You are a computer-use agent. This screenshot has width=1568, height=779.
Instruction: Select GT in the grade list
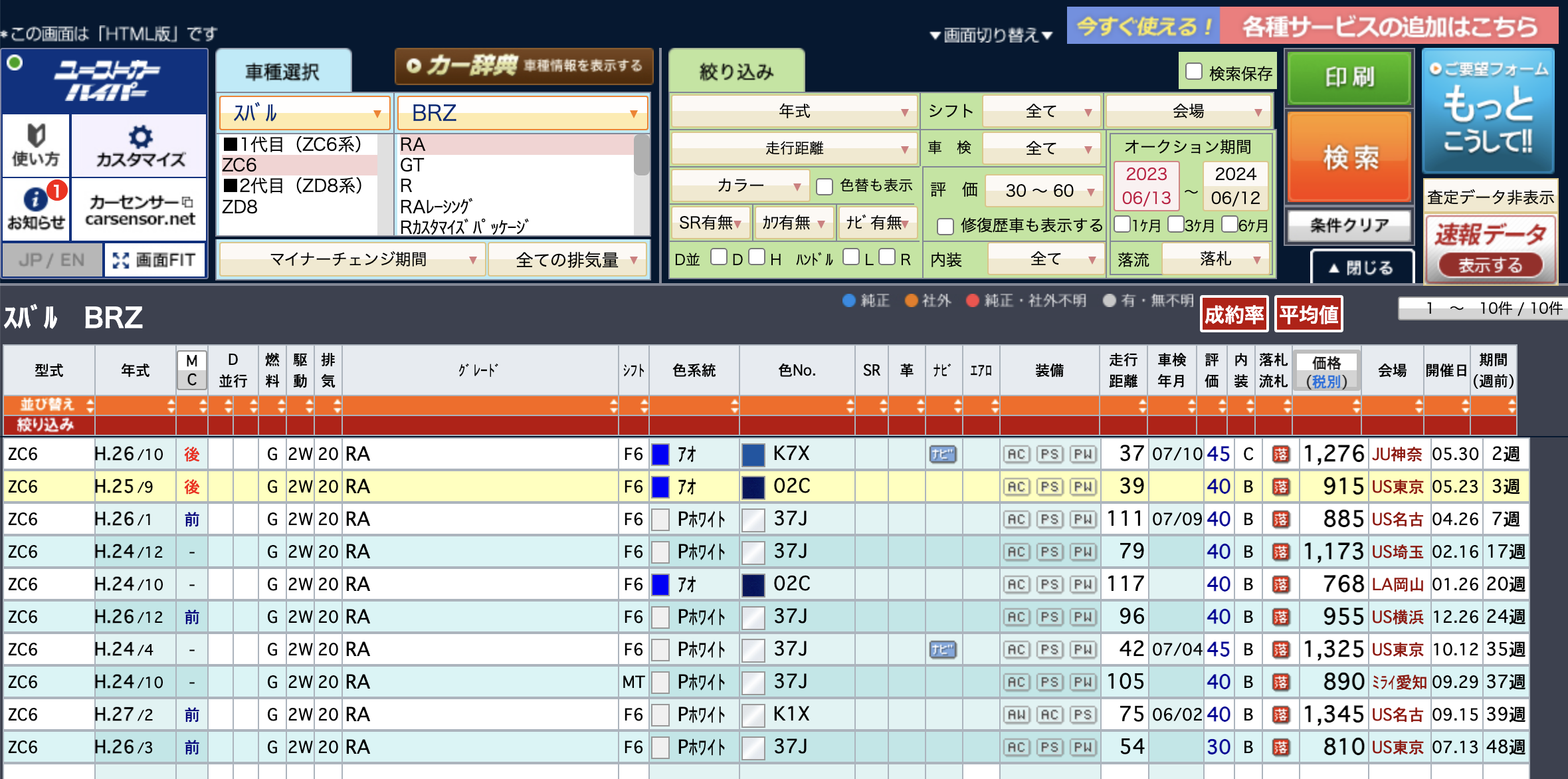516,166
